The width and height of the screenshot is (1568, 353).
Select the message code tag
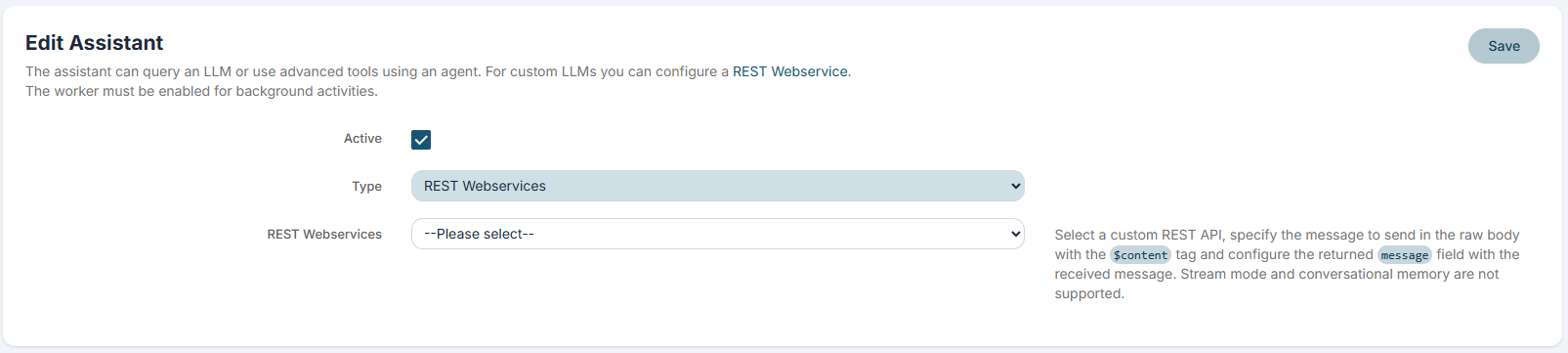[1405, 255]
